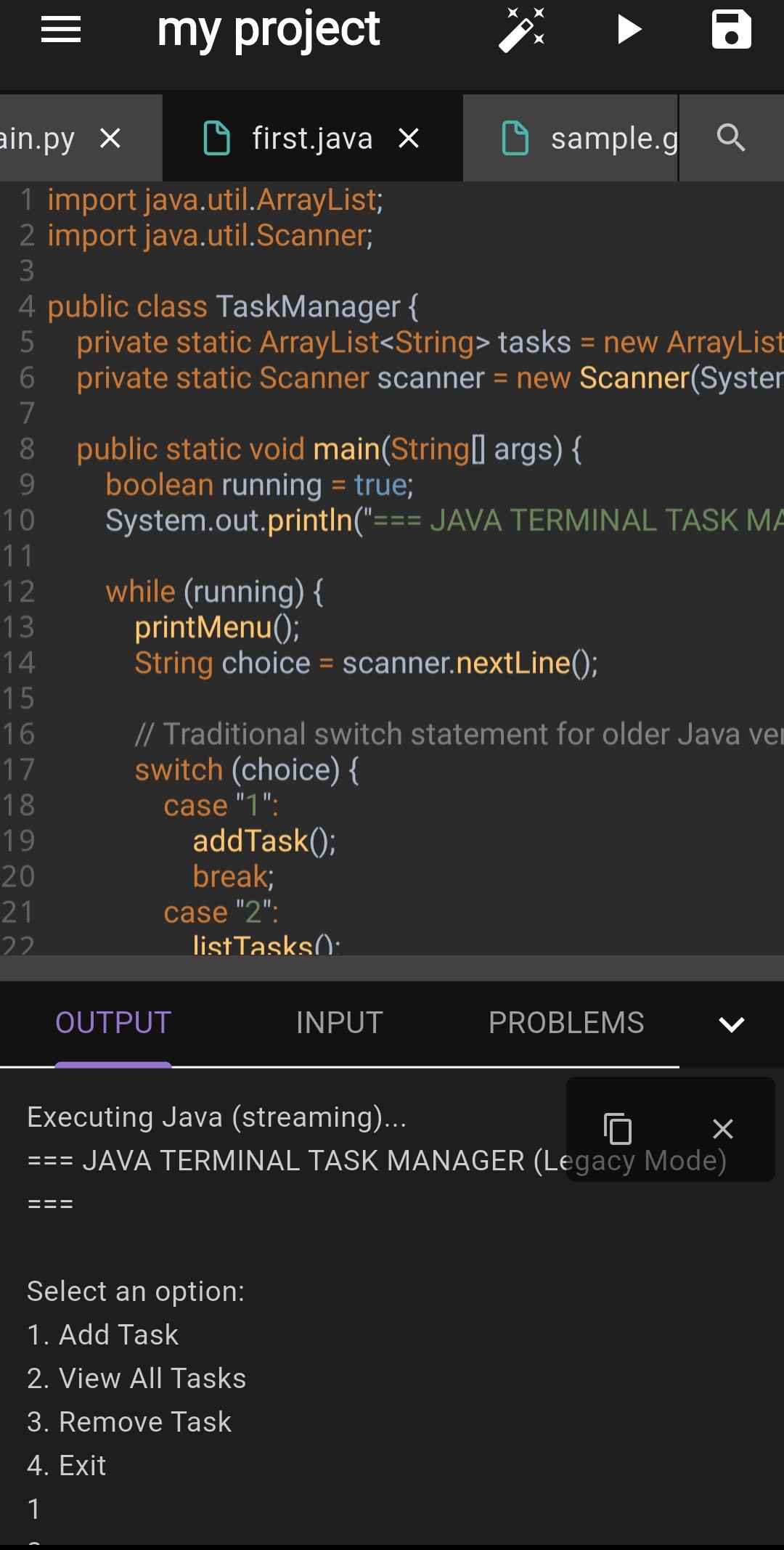Click line 2 'import java.util.Scanner;'
Screen dimensions: 784x1550
click(x=211, y=235)
